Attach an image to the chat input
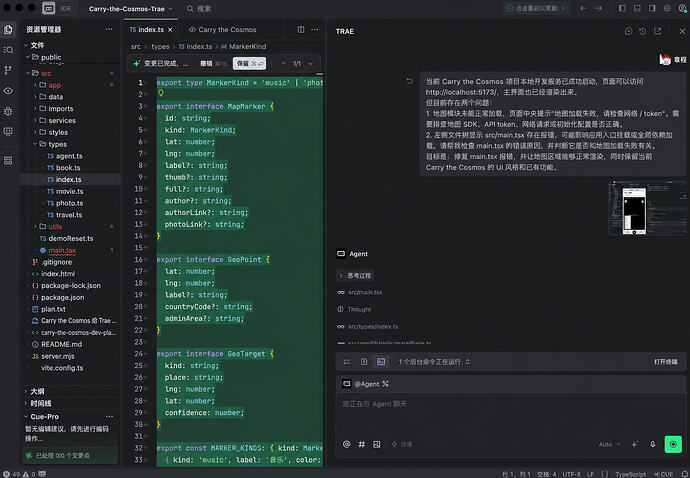The height and width of the screenshot is (478, 690). coord(377,444)
